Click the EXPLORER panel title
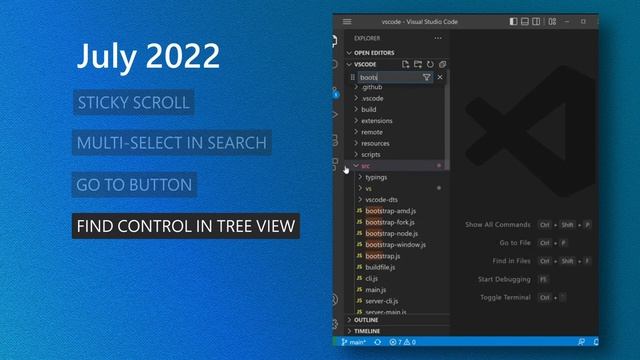640x360 pixels. (x=367, y=38)
